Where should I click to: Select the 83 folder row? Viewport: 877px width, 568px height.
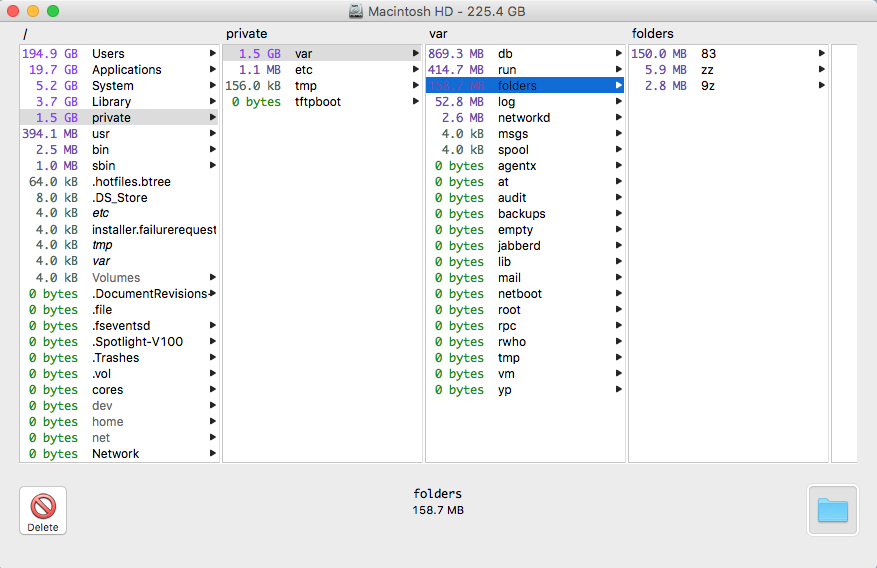[x=728, y=54]
